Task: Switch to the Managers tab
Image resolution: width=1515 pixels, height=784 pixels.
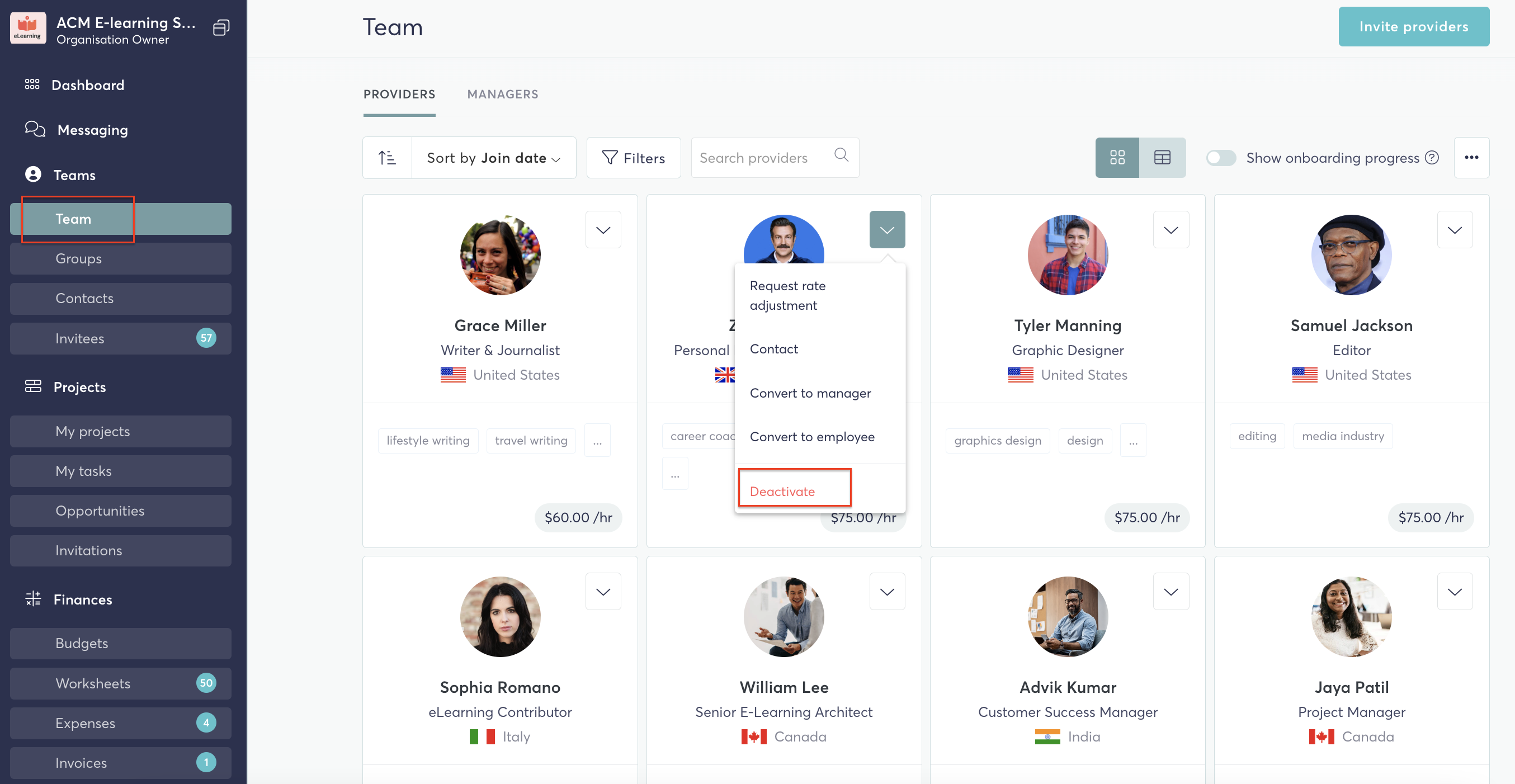Action: click(502, 94)
